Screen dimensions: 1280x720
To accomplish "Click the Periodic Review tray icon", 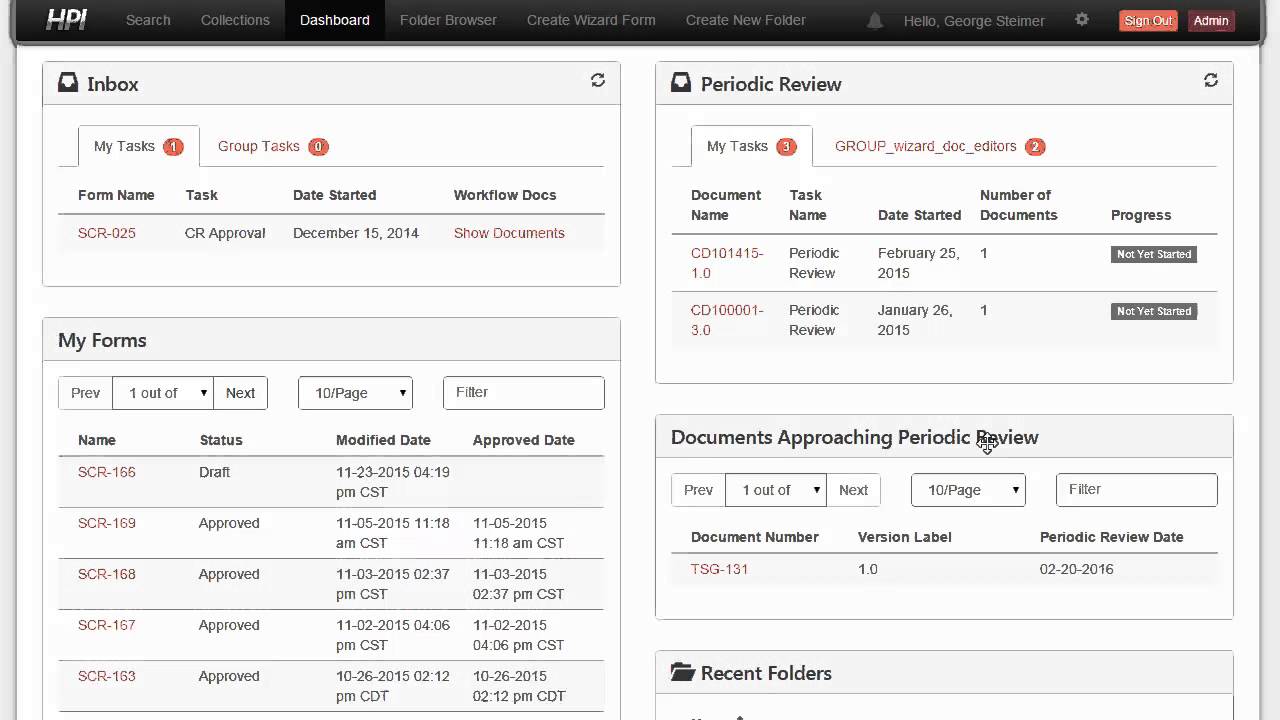I will point(681,83).
